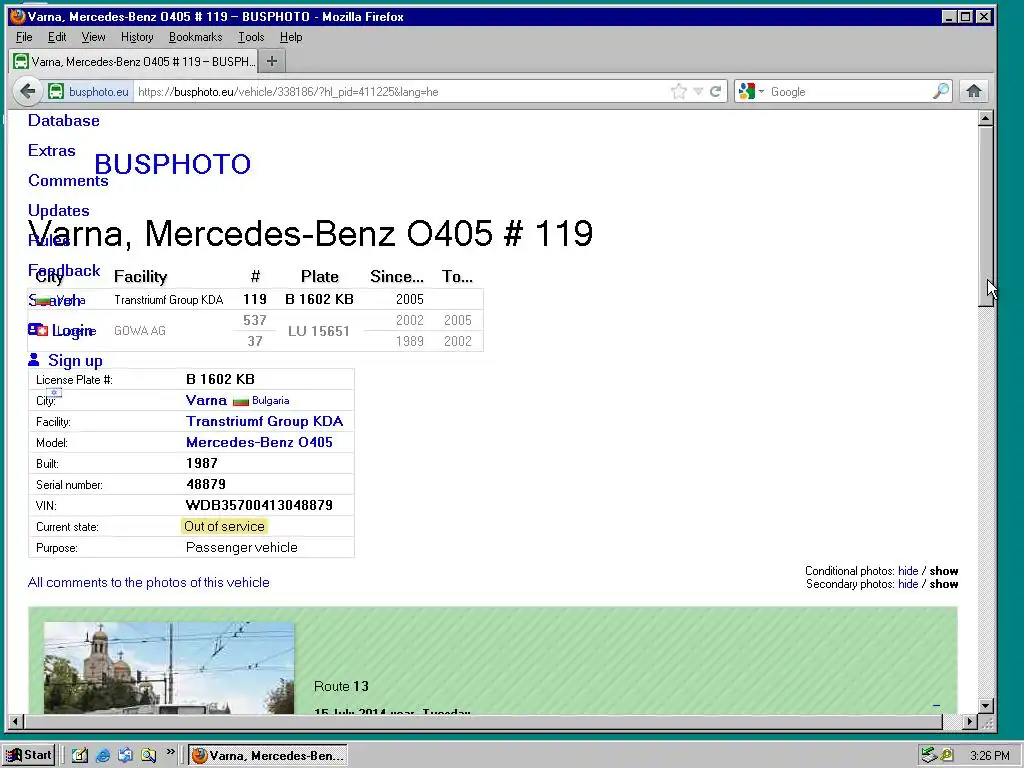Image resolution: width=1024 pixels, height=768 pixels.
Task: Click the Outlook Express quick launch icon
Action: tap(125, 756)
